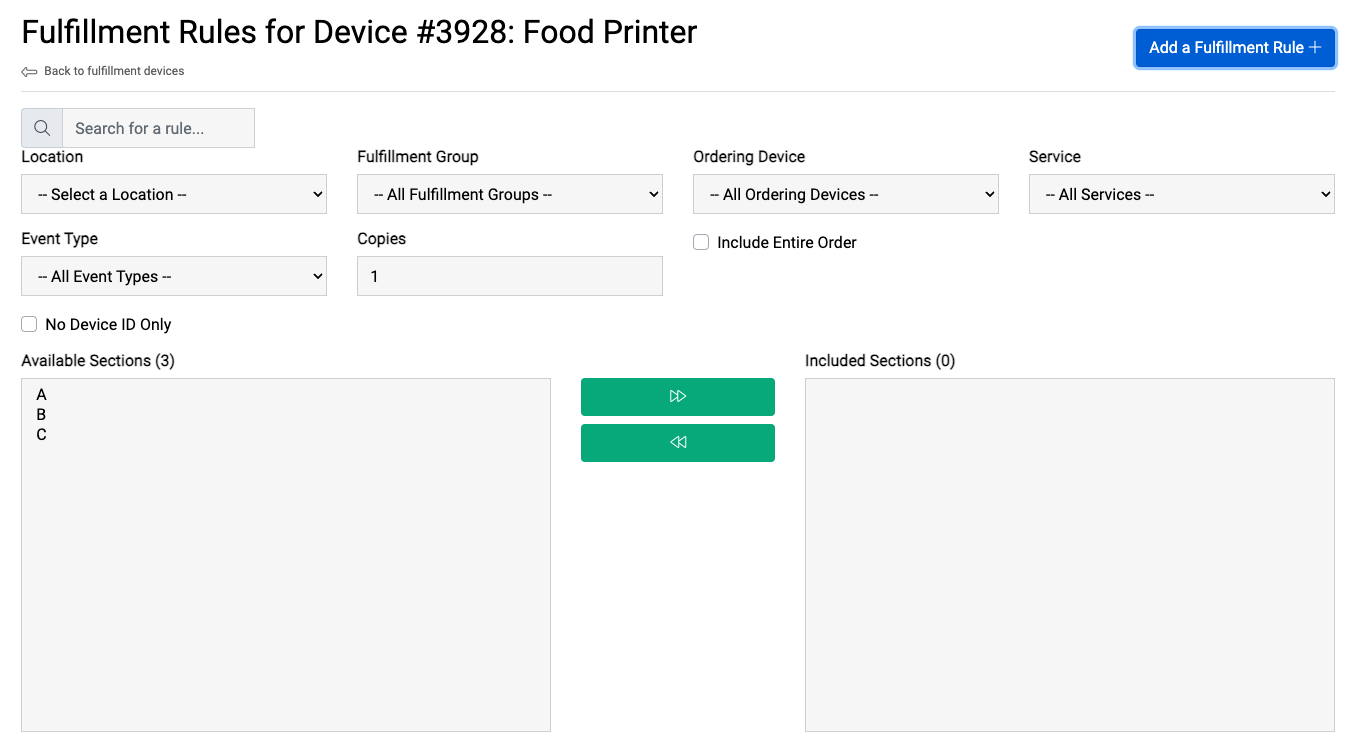
Task: Click into the Copies input field
Action: (x=510, y=276)
